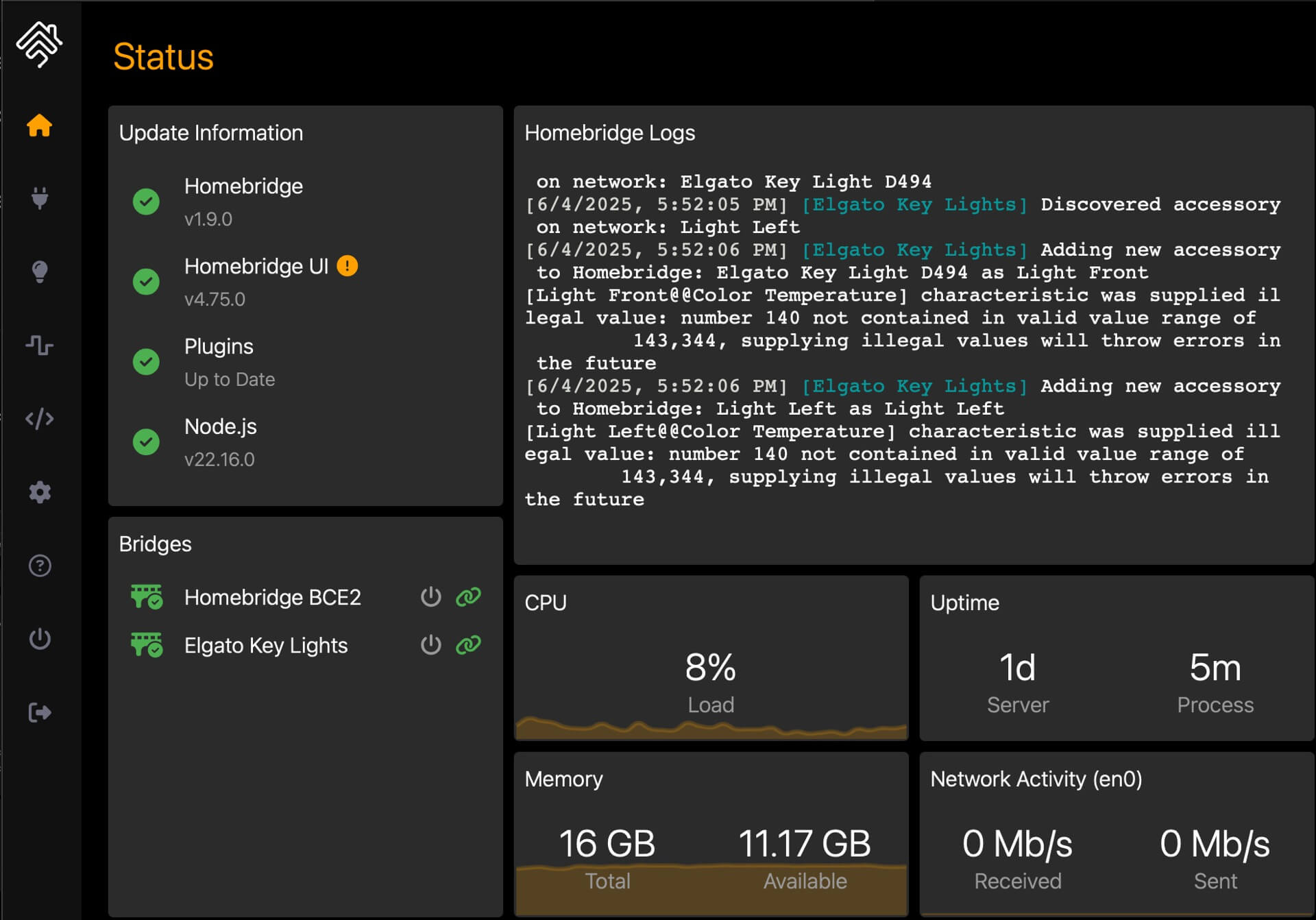
Task: Show pairing link for Homebridge BCE2
Action: click(469, 596)
